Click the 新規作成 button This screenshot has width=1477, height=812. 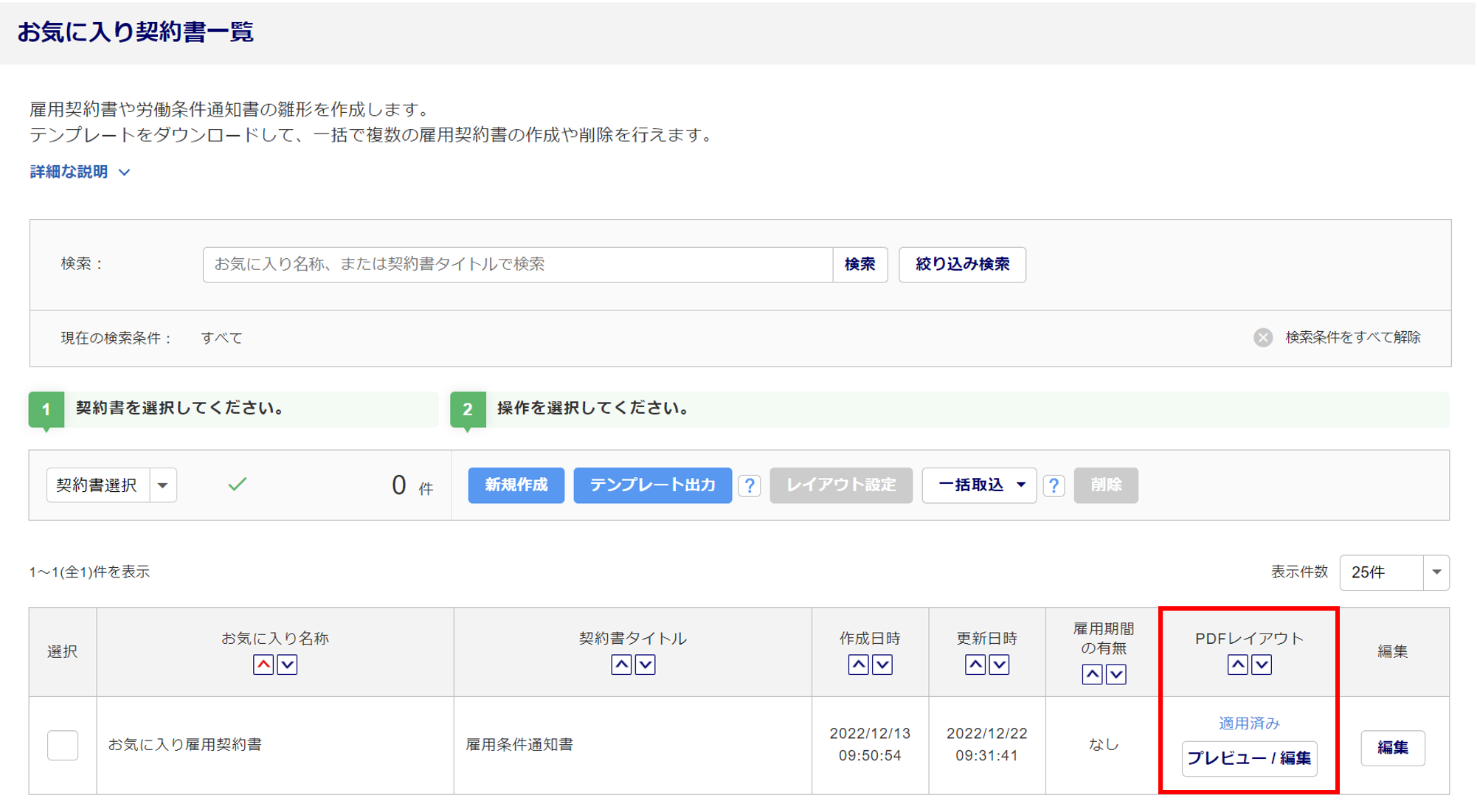coord(516,485)
